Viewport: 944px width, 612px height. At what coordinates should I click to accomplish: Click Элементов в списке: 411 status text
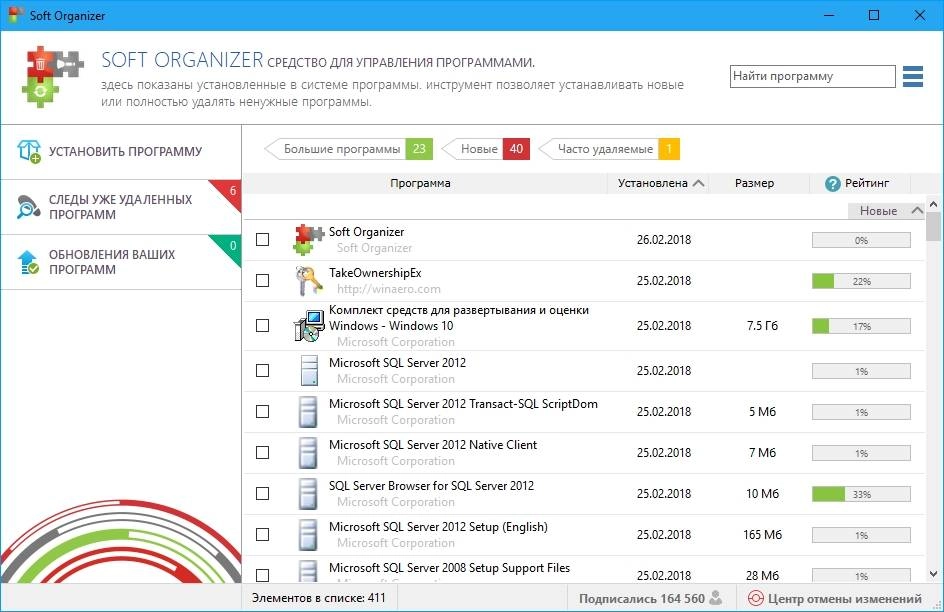pos(318,598)
